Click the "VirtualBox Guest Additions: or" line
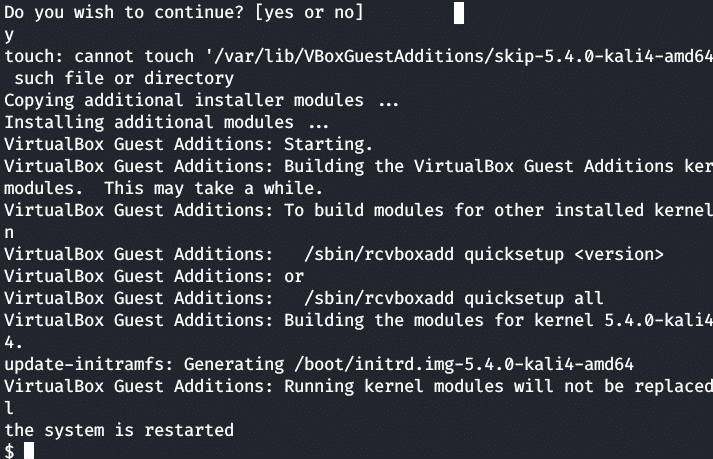This screenshot has height=459, width=713. click(x=154, y=276)
